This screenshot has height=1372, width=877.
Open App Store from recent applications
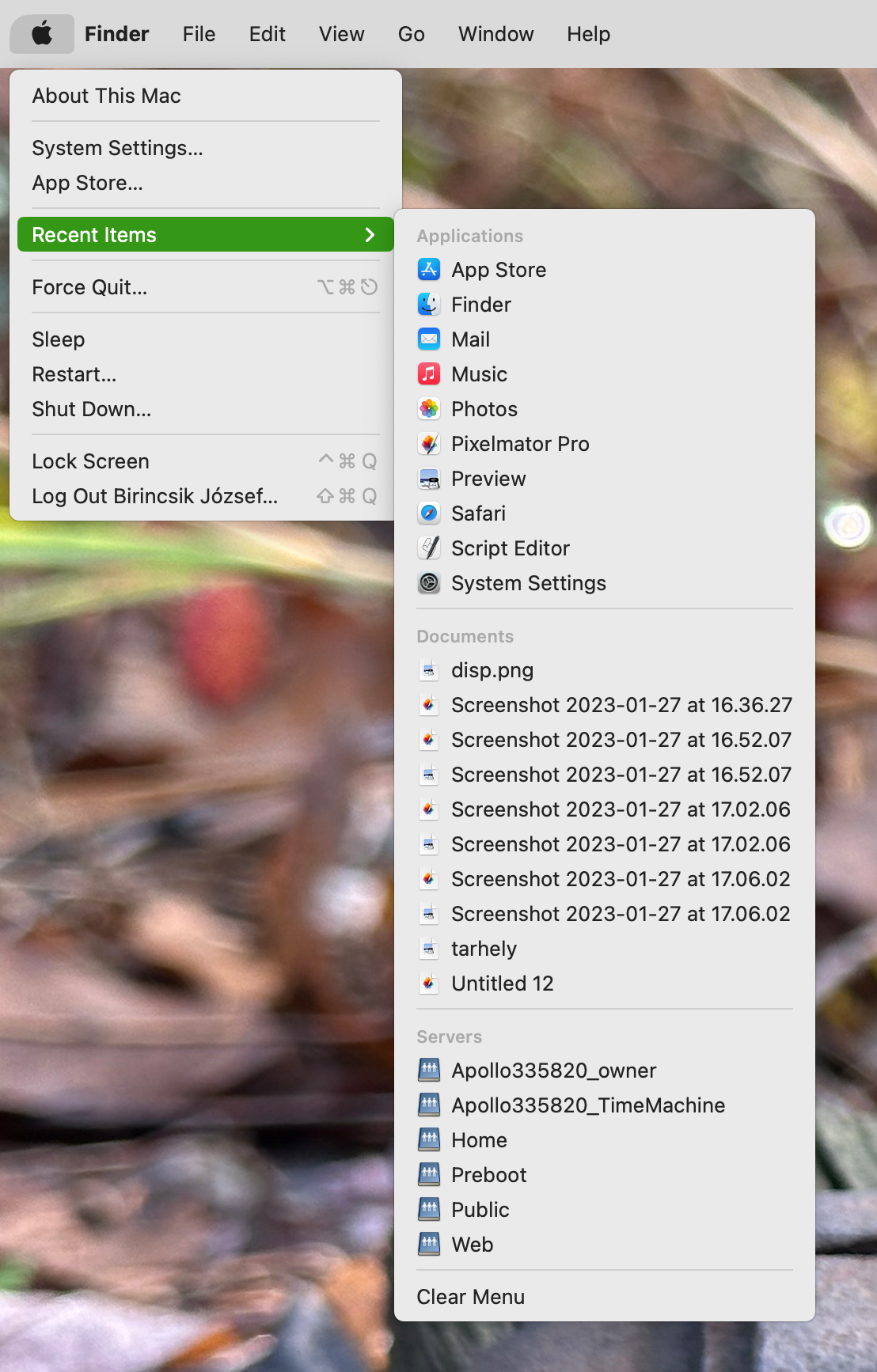pyautogui.click(x=605, y=270)
